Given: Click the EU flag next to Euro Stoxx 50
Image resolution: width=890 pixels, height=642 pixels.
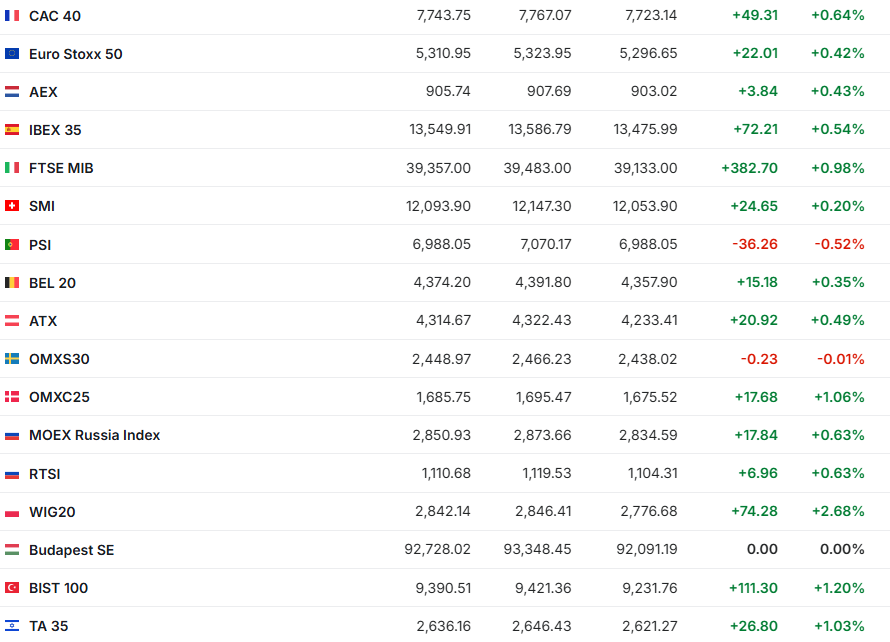Looking at the screenshot, I should [12, 54].
